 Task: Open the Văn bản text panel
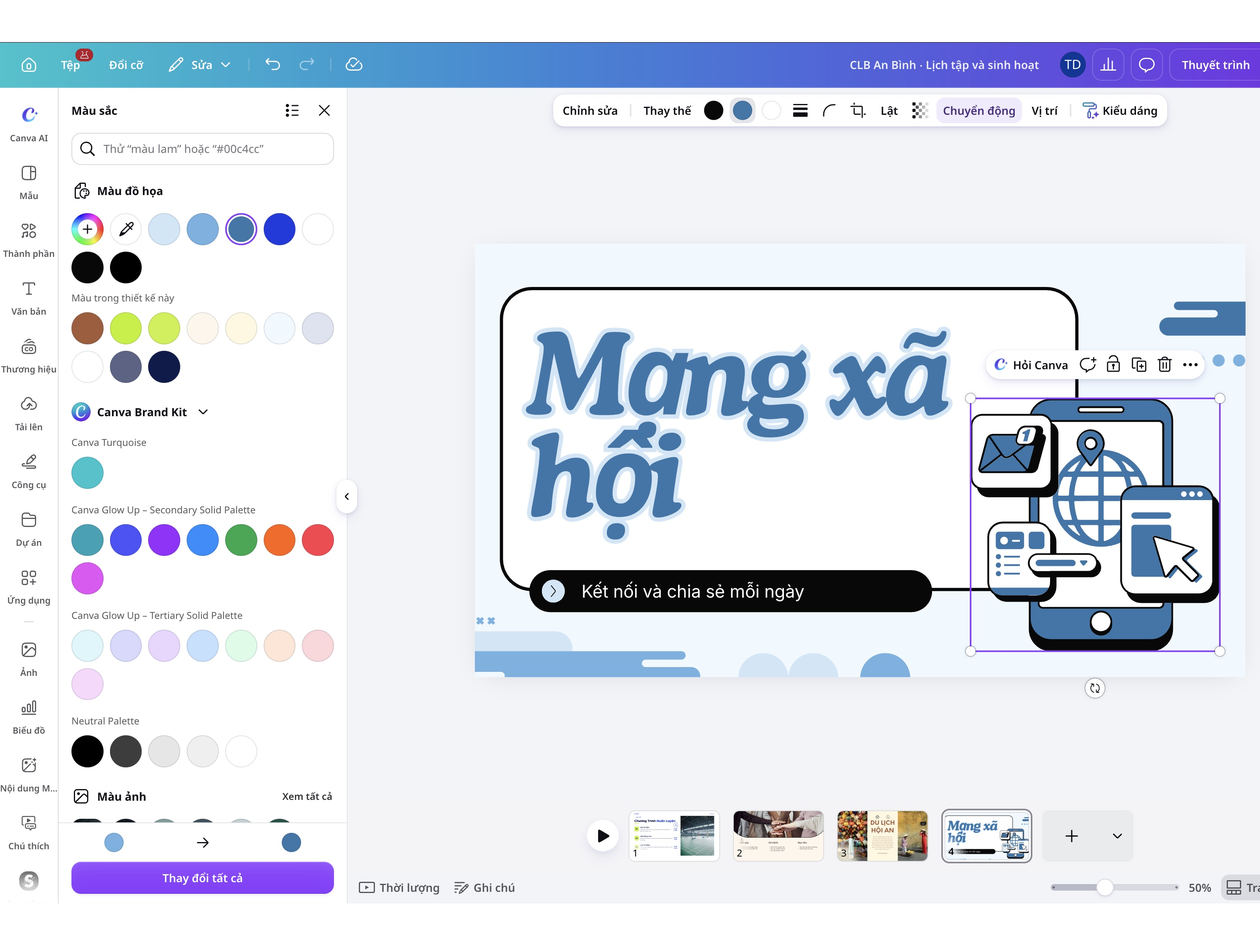(29, 298)
